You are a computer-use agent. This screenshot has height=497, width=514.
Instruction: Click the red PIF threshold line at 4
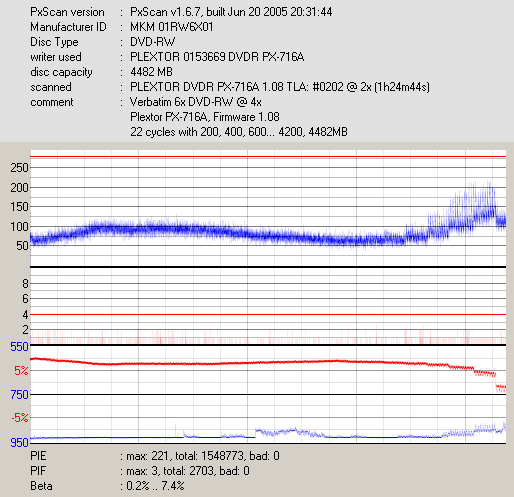pos(268,314)
